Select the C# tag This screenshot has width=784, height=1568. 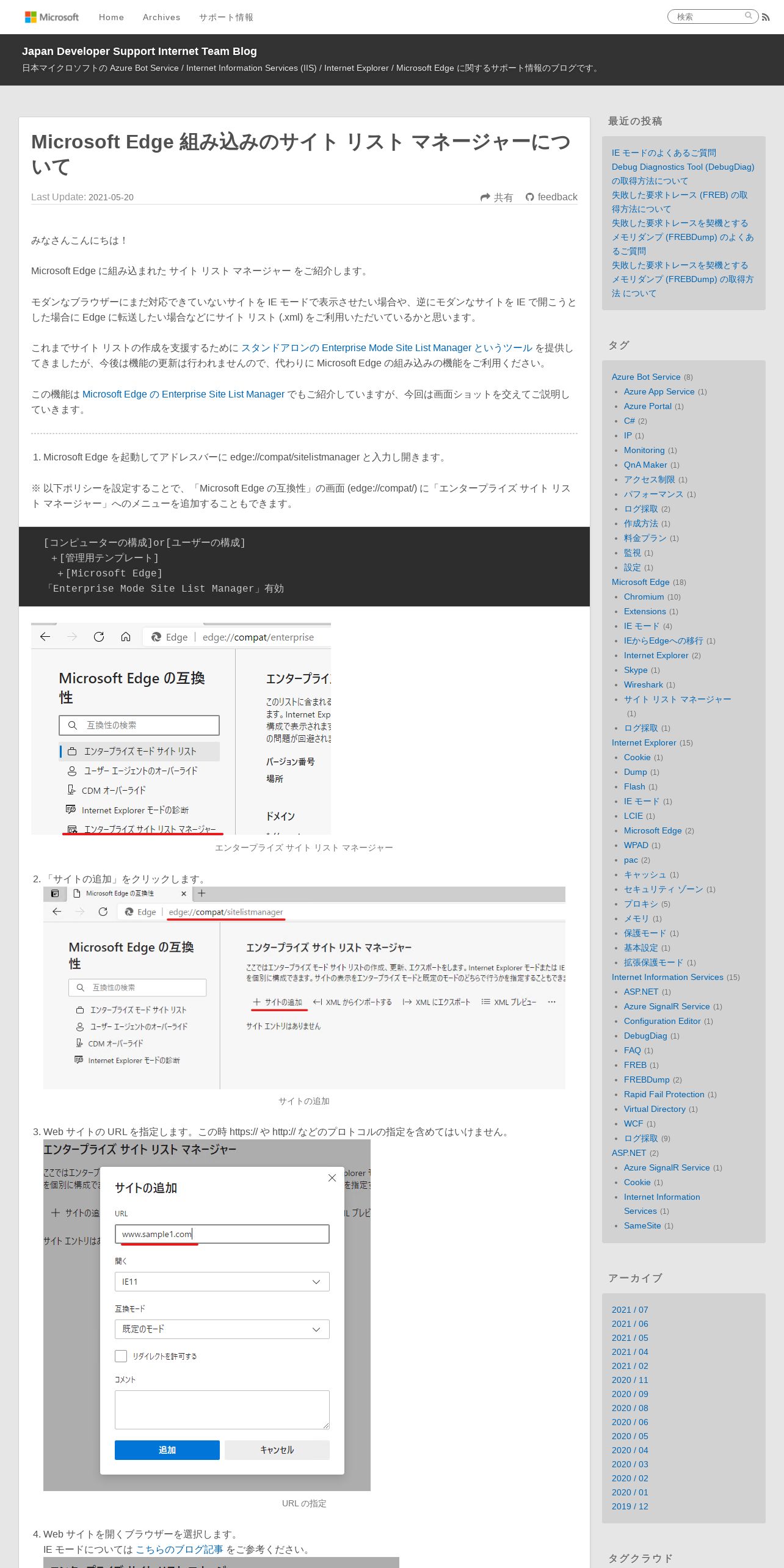coord(629,421)
